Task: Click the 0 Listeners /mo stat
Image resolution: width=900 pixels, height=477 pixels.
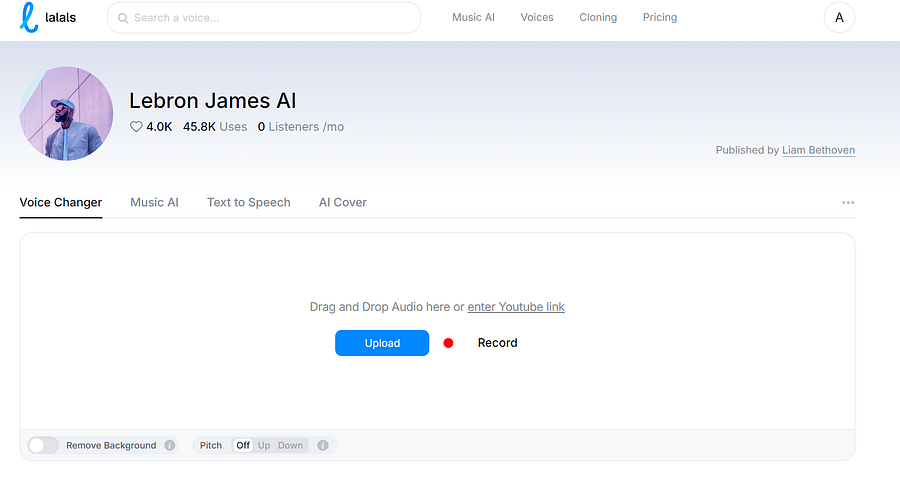Action: point(301,127)
